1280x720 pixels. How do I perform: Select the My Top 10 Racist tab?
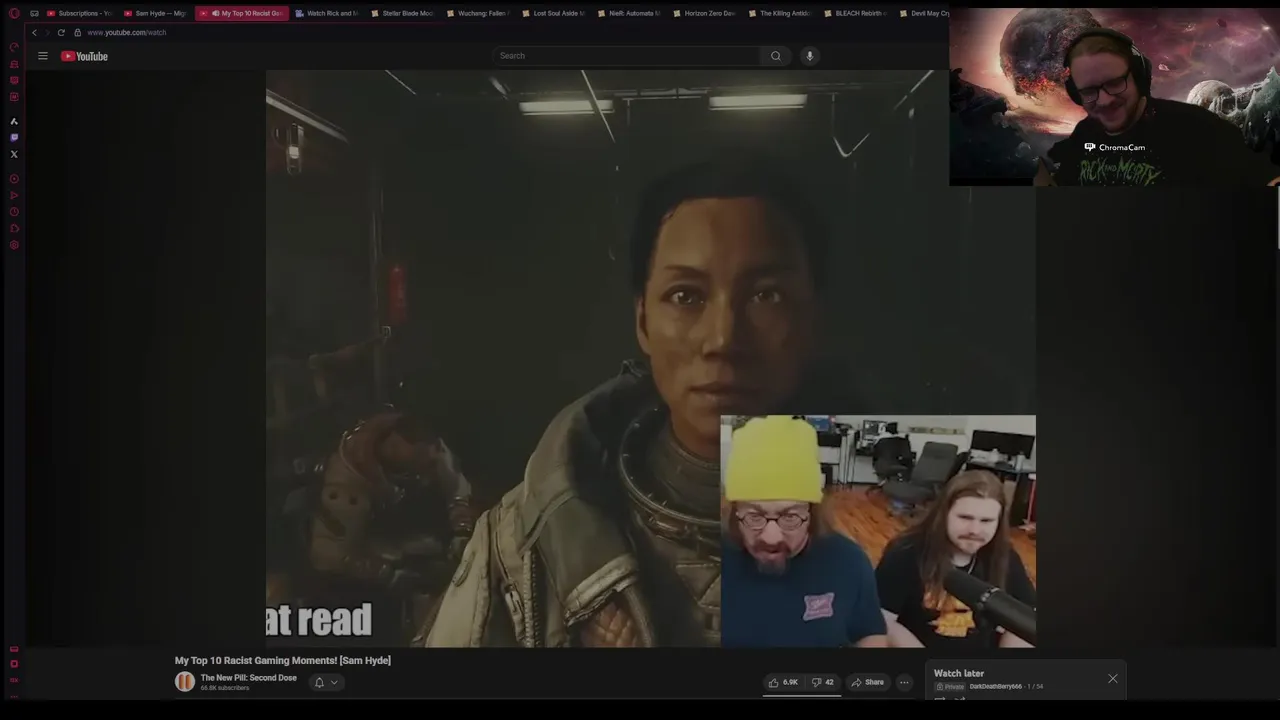tap(242, 13)
